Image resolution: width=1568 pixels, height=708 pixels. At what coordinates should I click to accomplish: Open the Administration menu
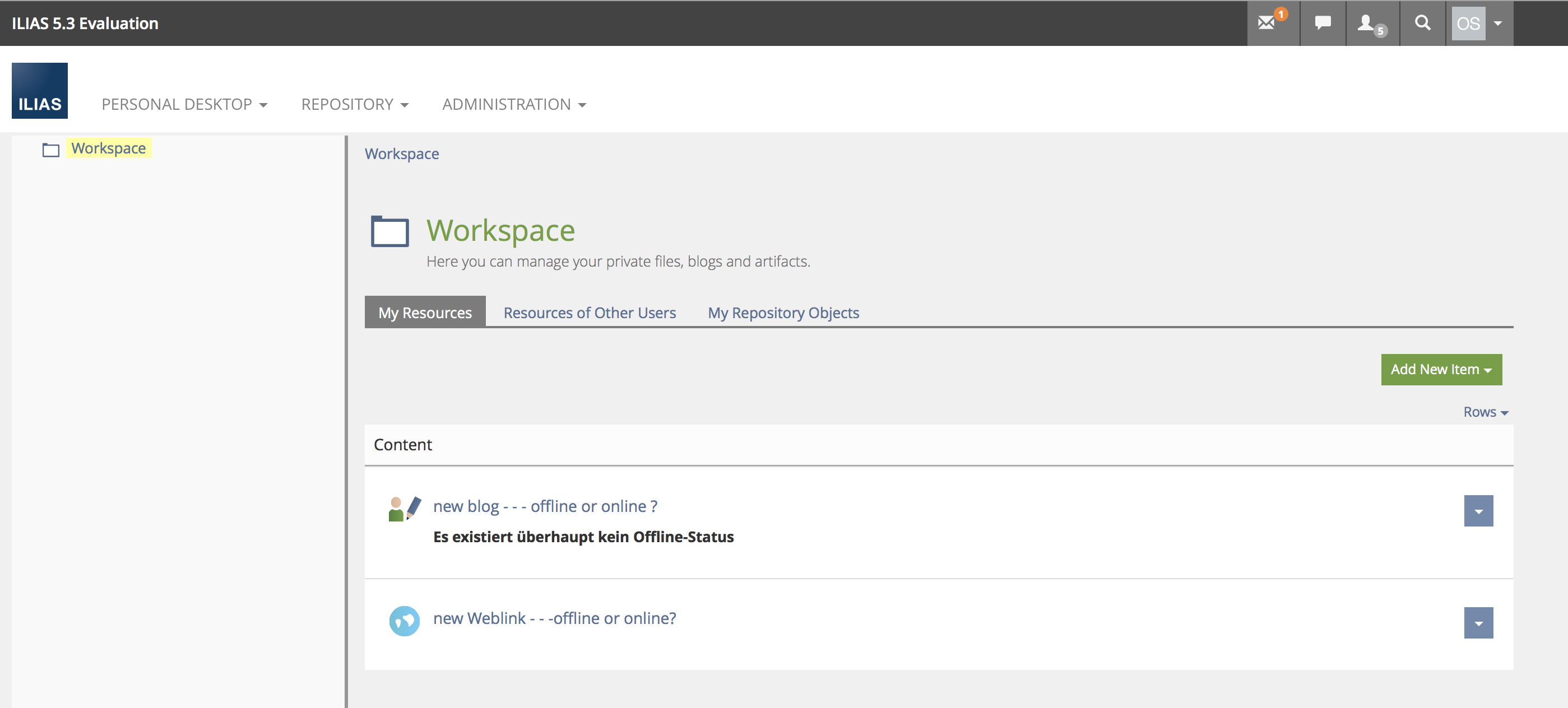click(514, 104)
